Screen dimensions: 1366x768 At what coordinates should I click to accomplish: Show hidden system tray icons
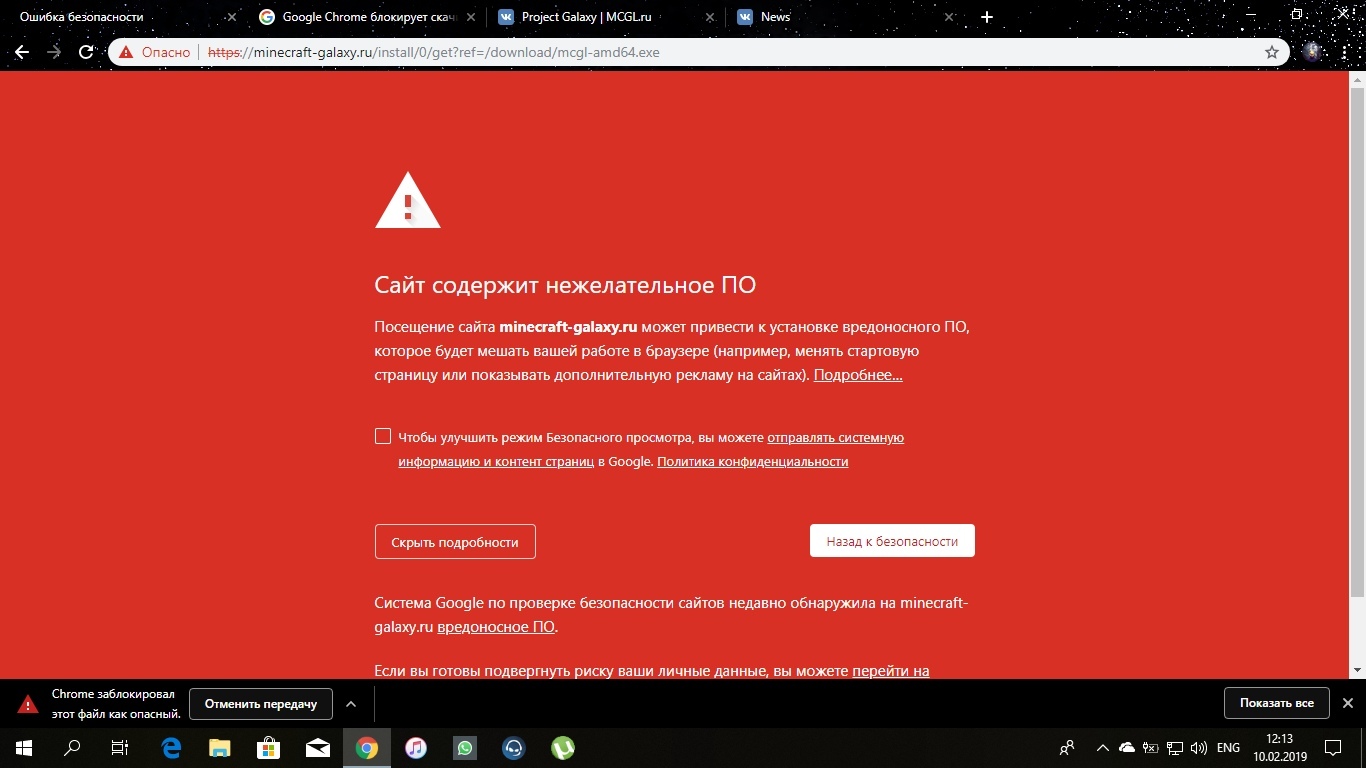pos(1102,747)
